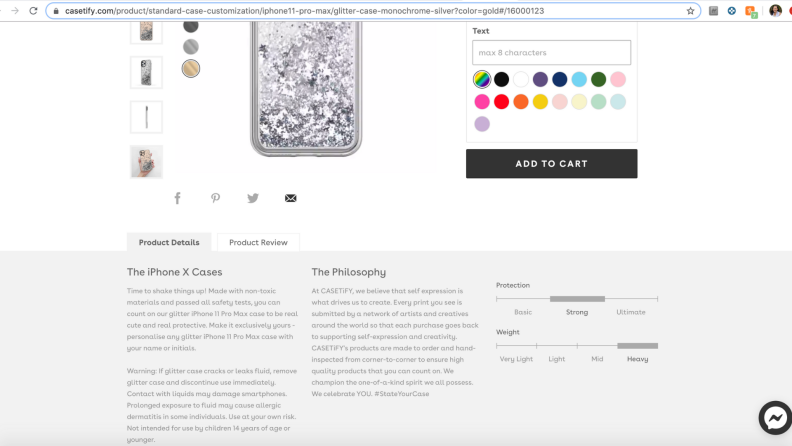Pin the product on Pinterest

[x=215, y=198]
